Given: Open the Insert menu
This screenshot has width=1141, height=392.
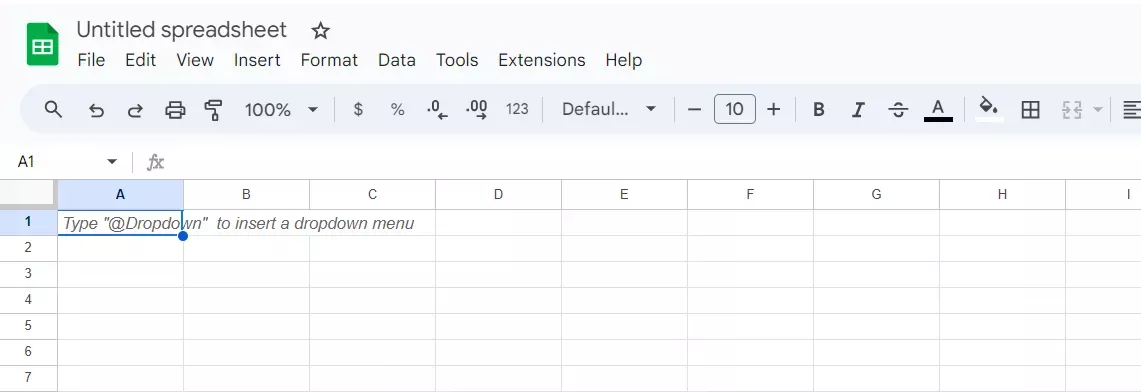Looking at the screenshot, I should point(257,60).
